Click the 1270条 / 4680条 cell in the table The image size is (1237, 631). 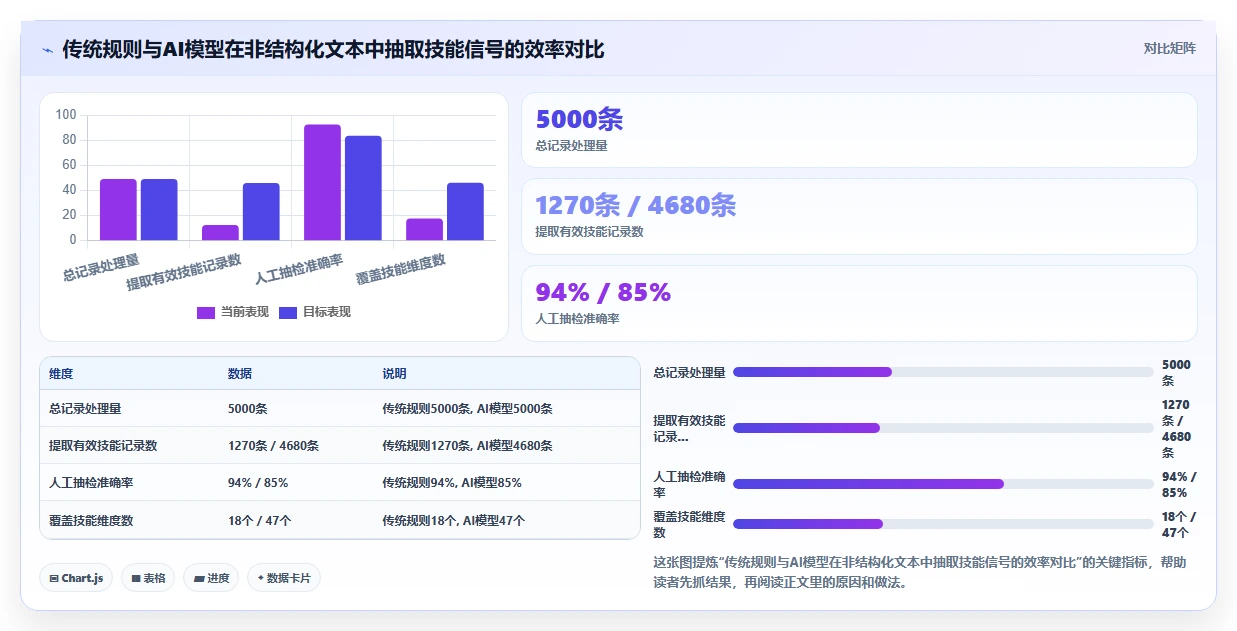tap(273, 446)
